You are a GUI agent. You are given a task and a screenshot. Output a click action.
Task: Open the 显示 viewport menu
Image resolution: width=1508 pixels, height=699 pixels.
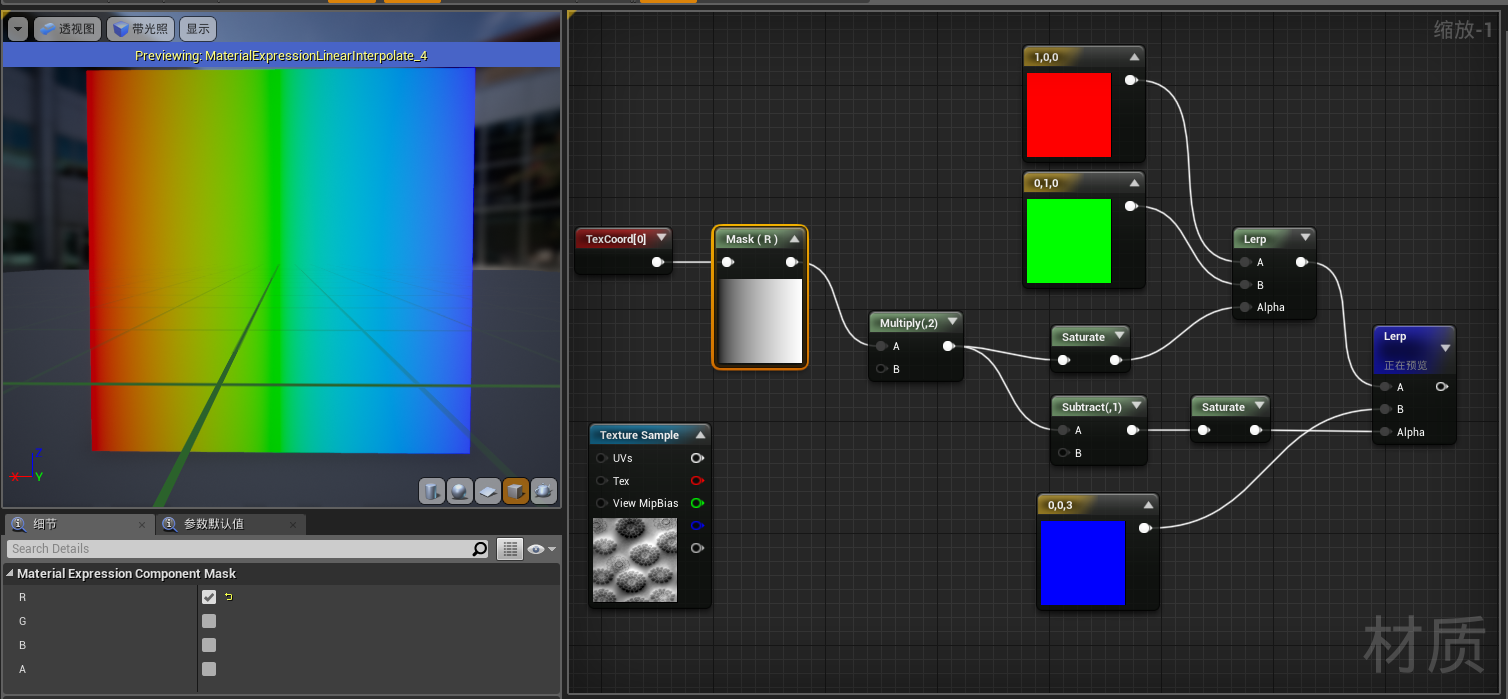pos(197,28)
